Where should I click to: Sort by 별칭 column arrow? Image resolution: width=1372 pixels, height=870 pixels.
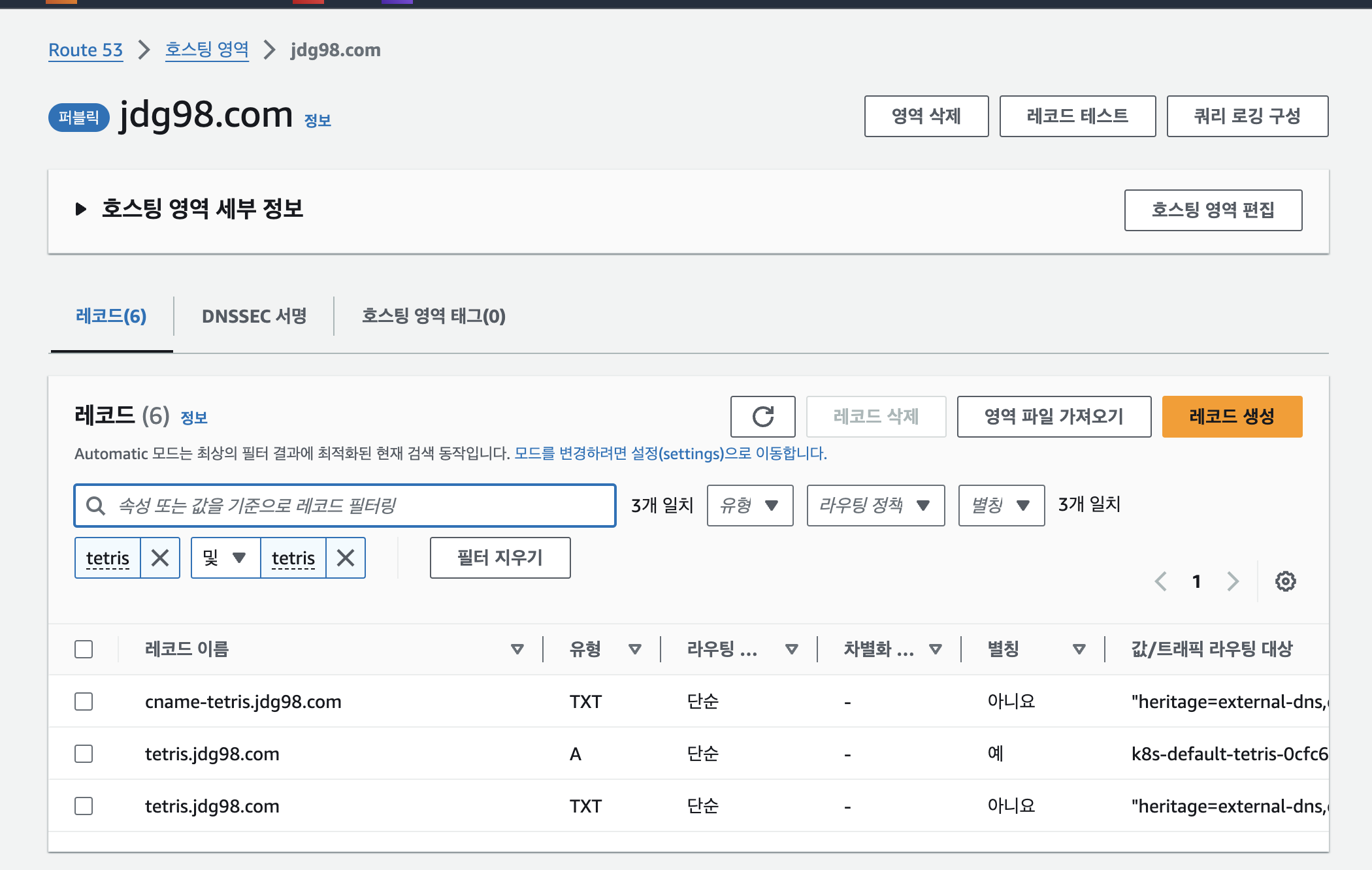pyautogui.click(x=1079, y=649)
